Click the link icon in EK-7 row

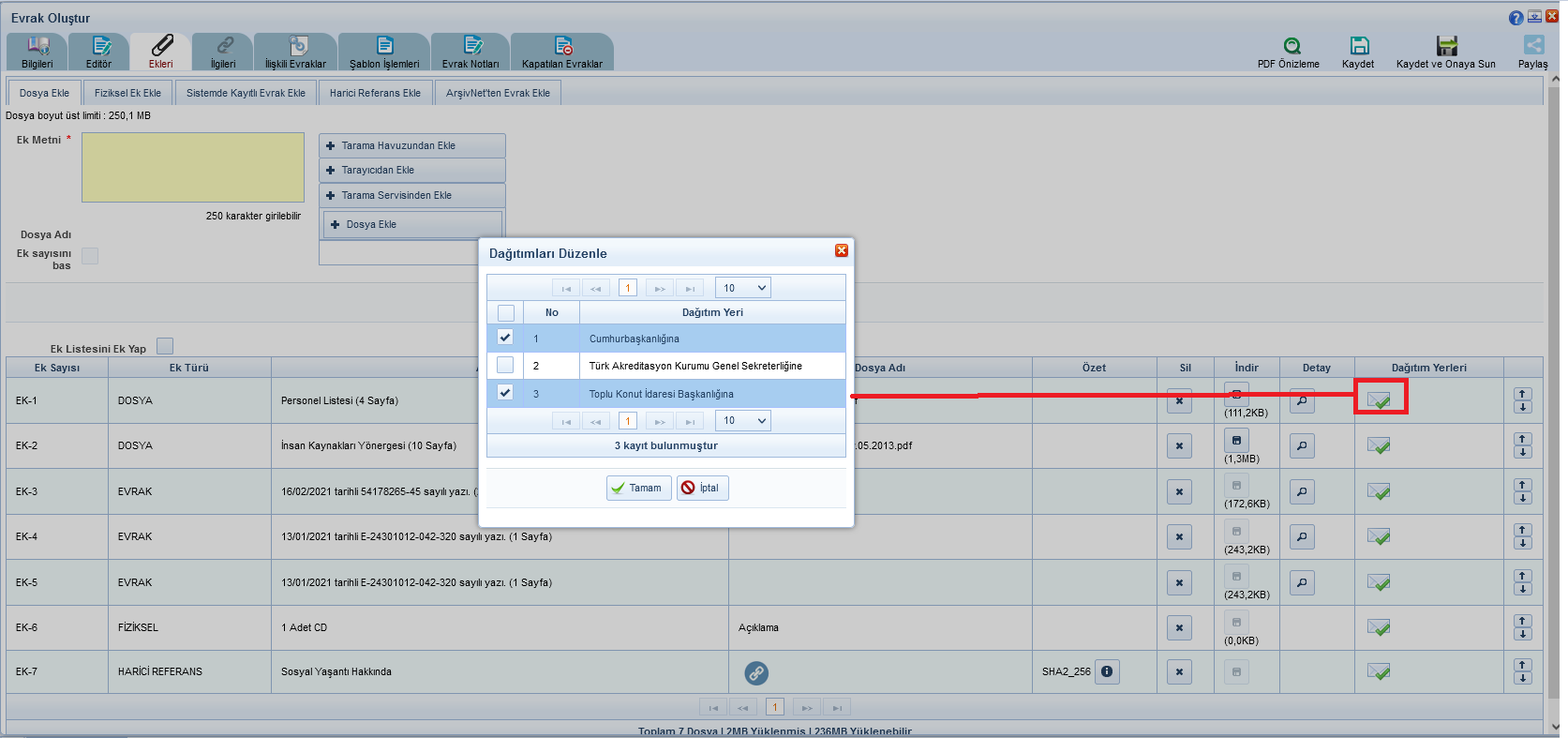point(756,672)
